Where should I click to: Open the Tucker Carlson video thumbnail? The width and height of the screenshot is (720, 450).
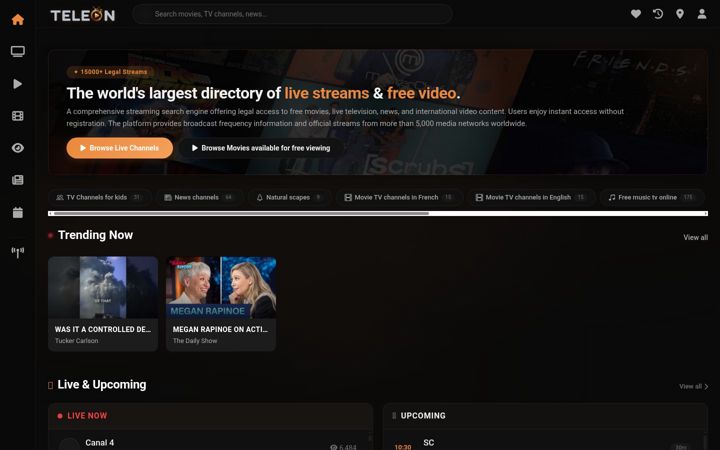point(103,287)
